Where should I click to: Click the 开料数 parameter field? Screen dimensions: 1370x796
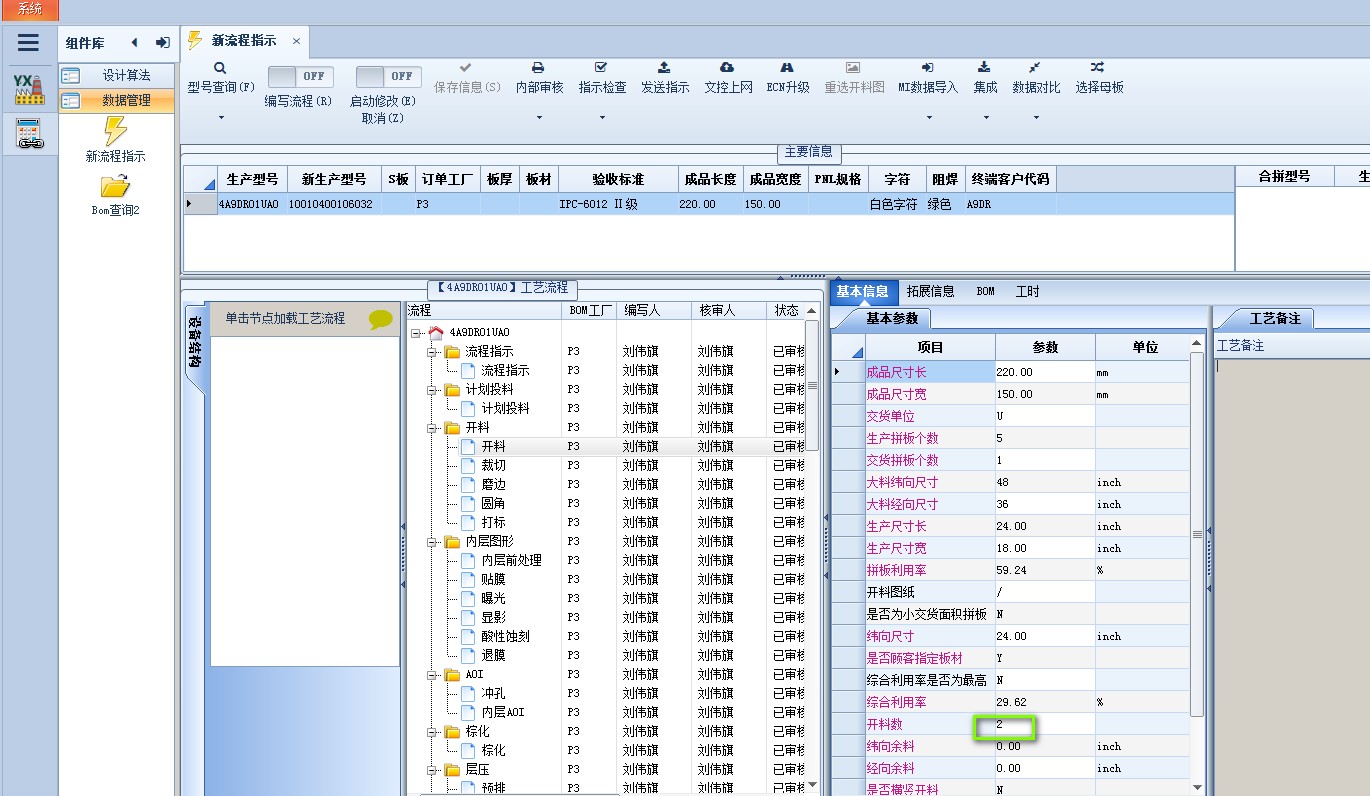[x=1045, y=723]
